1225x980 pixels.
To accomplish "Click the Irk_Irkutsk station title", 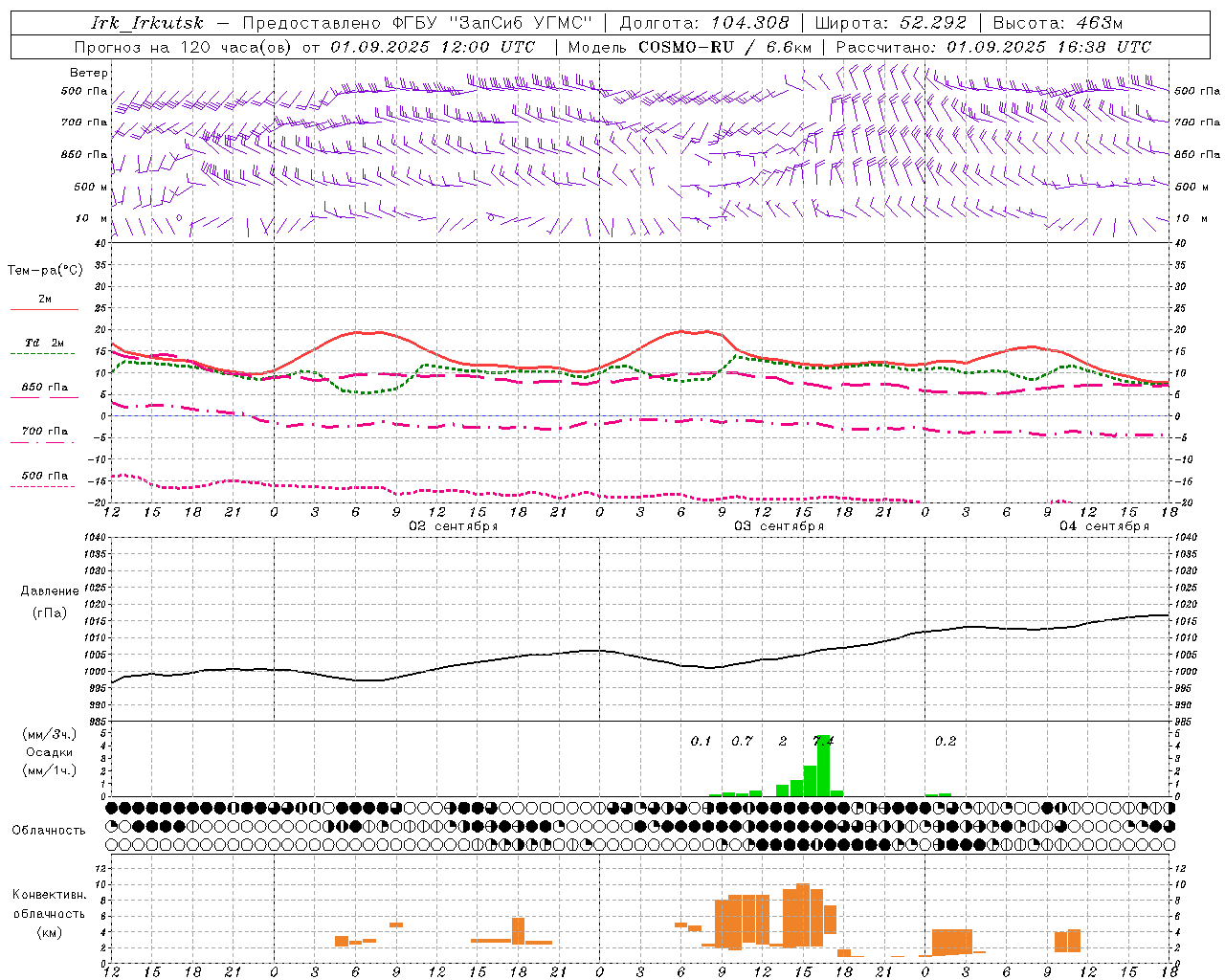I will (x=147, y=23).
